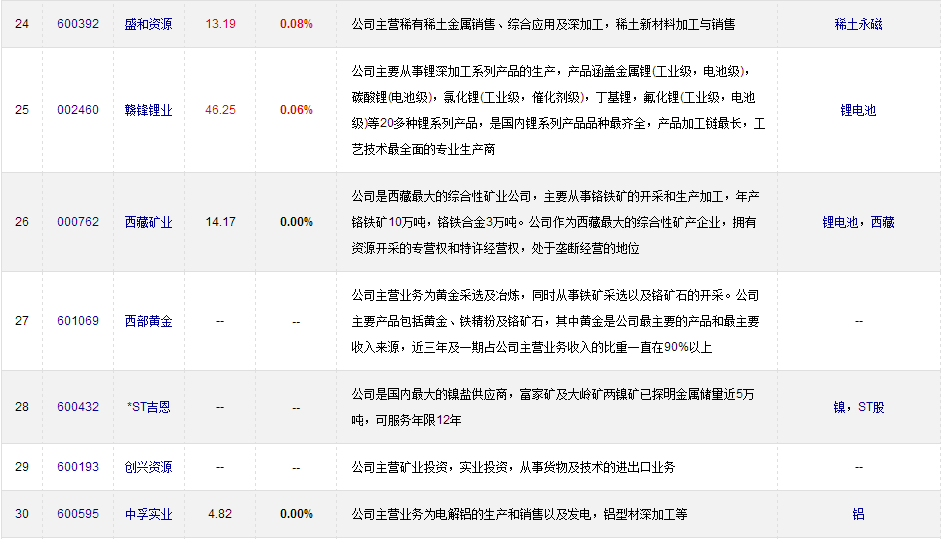Select price 14.17 of 西藏矿业
This screenshot has height=539, width=941.
point(220,221)
